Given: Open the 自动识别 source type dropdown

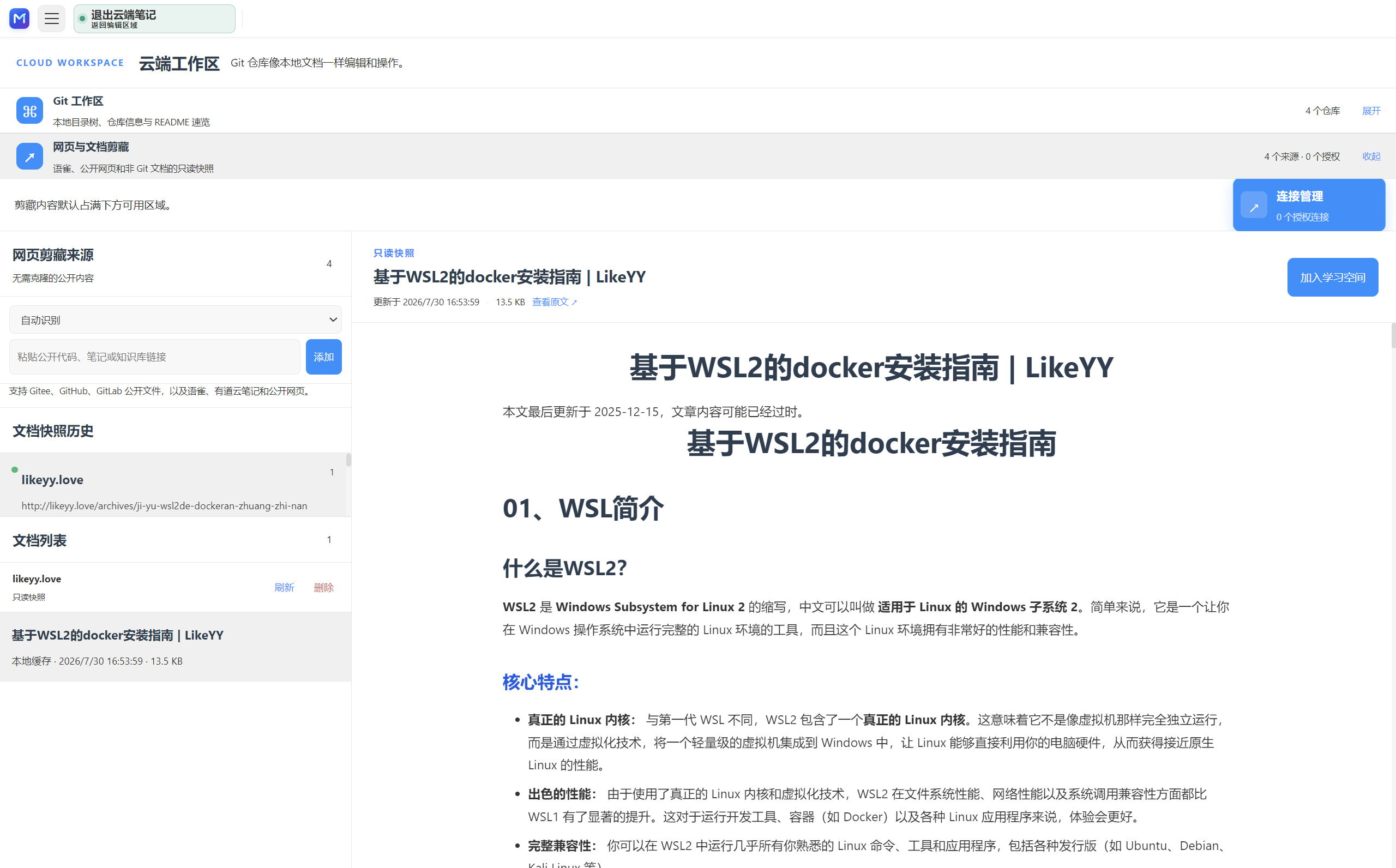Looking at the screenshot, I should 176,320.
